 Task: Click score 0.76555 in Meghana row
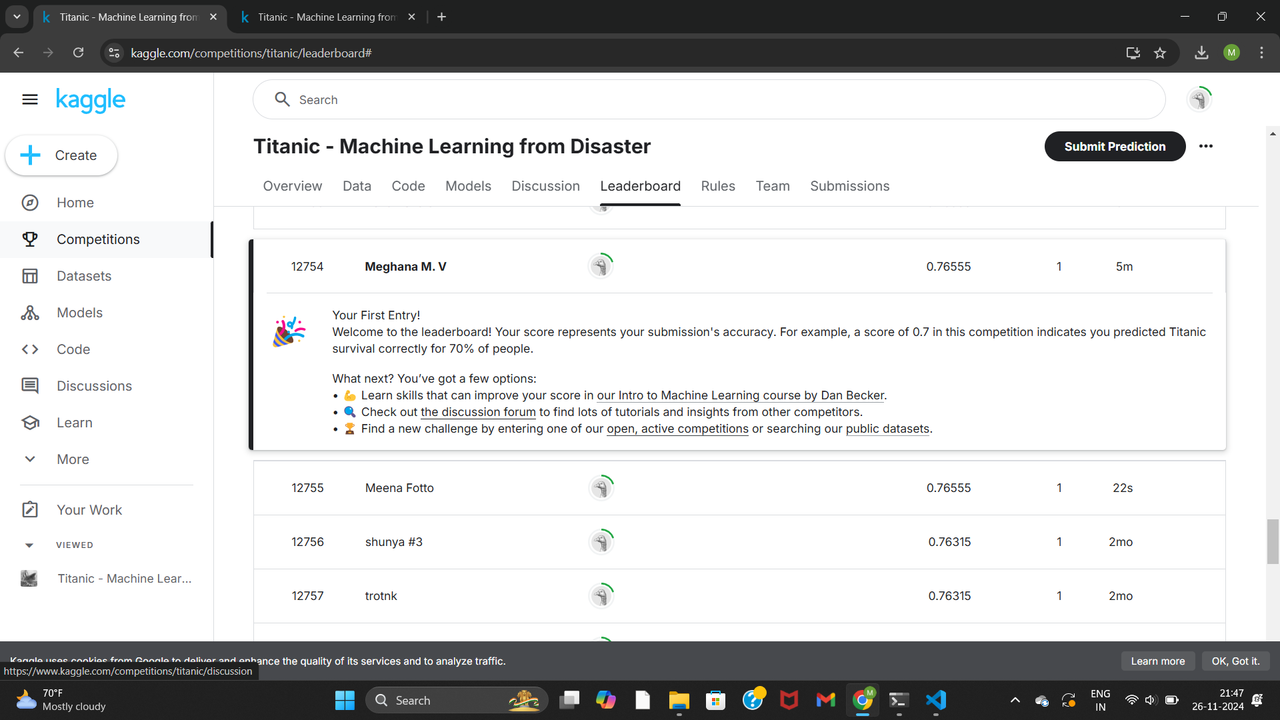tap(948, 267)
